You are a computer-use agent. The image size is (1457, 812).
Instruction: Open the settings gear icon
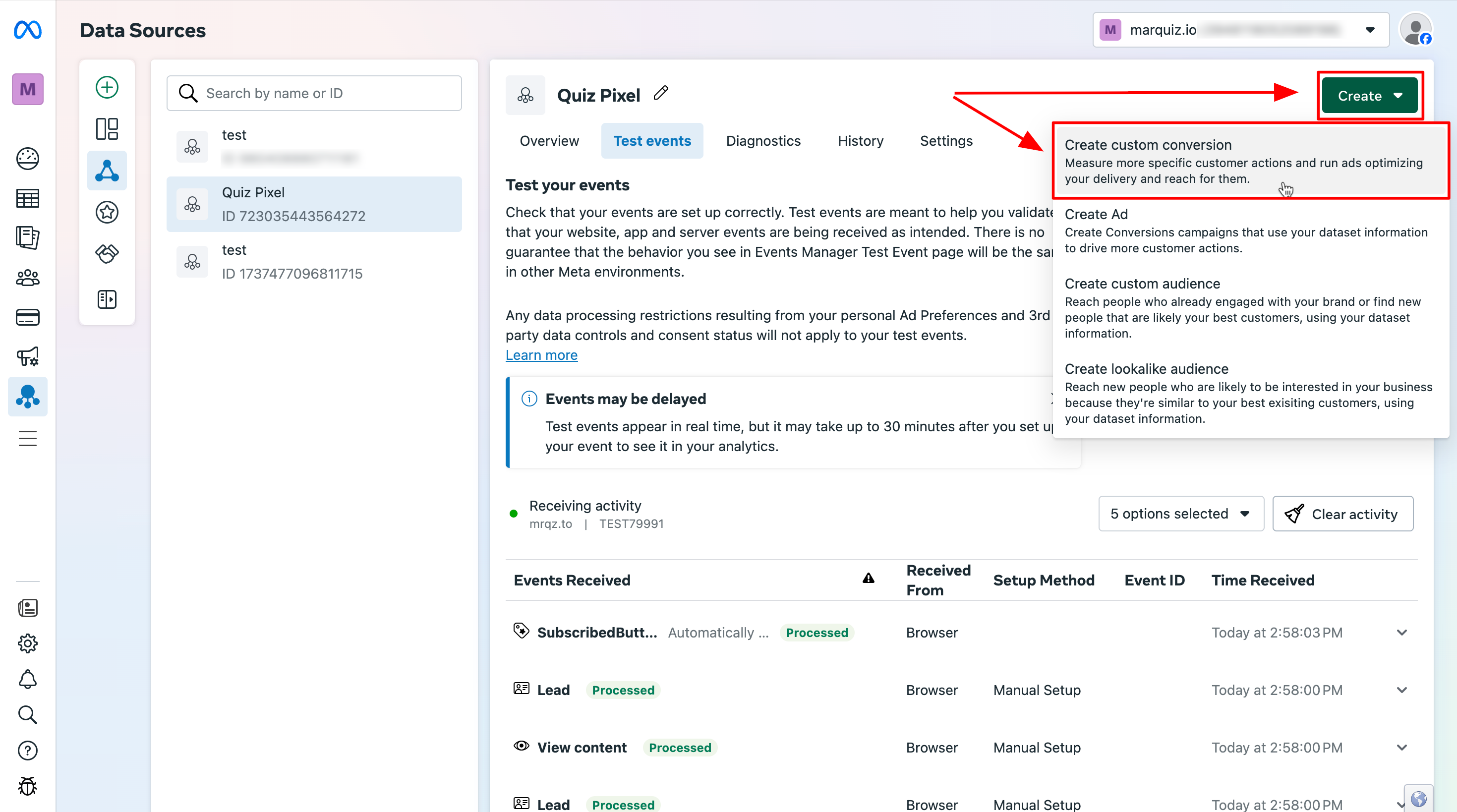click(27, 643)
